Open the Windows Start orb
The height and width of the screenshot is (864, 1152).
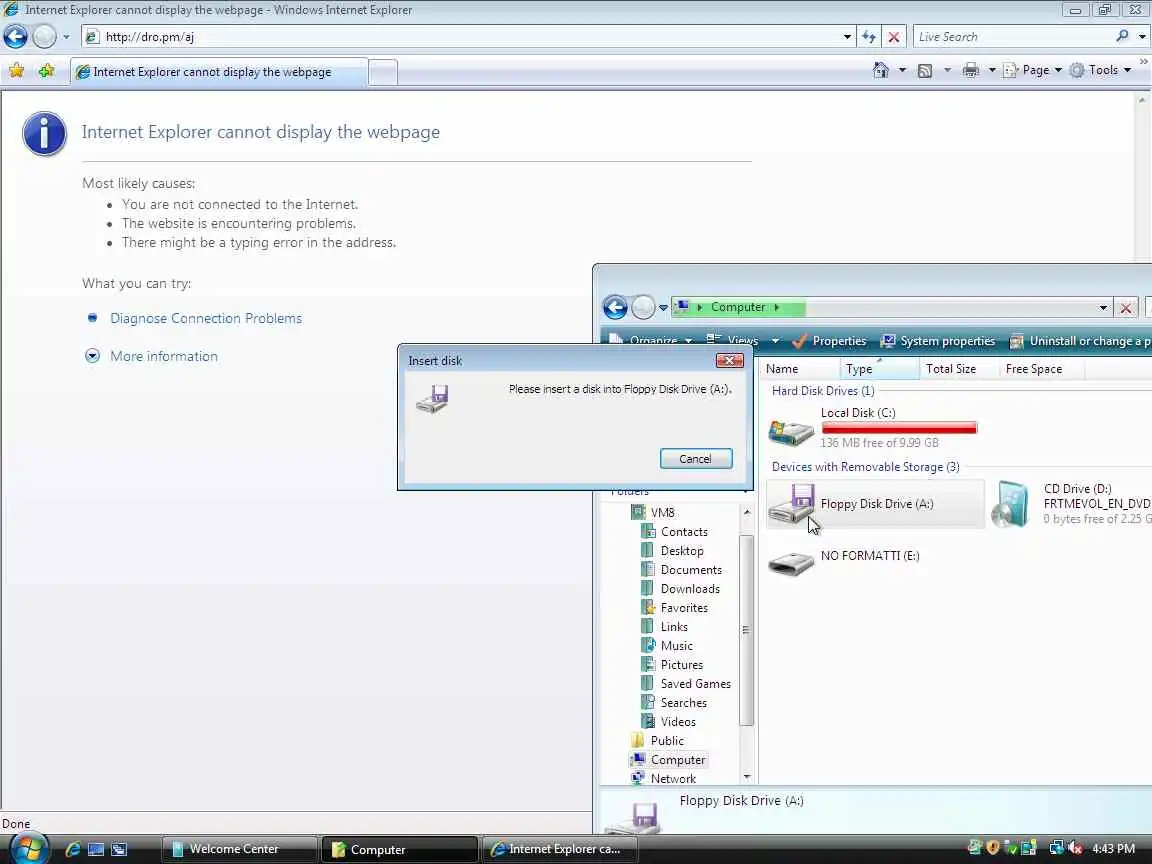[27, 849]
